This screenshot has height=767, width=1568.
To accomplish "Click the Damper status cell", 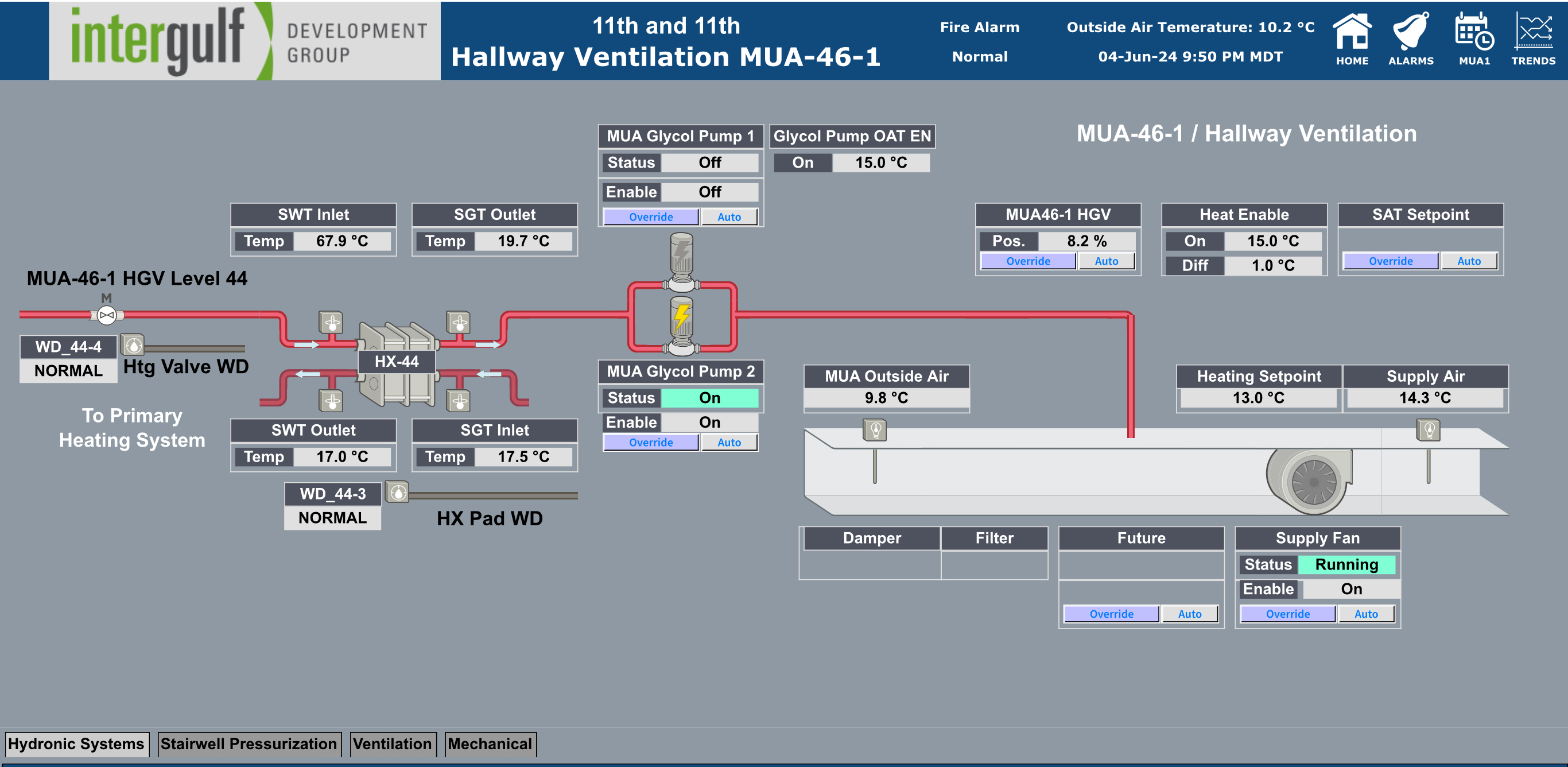I will point(872,565).
